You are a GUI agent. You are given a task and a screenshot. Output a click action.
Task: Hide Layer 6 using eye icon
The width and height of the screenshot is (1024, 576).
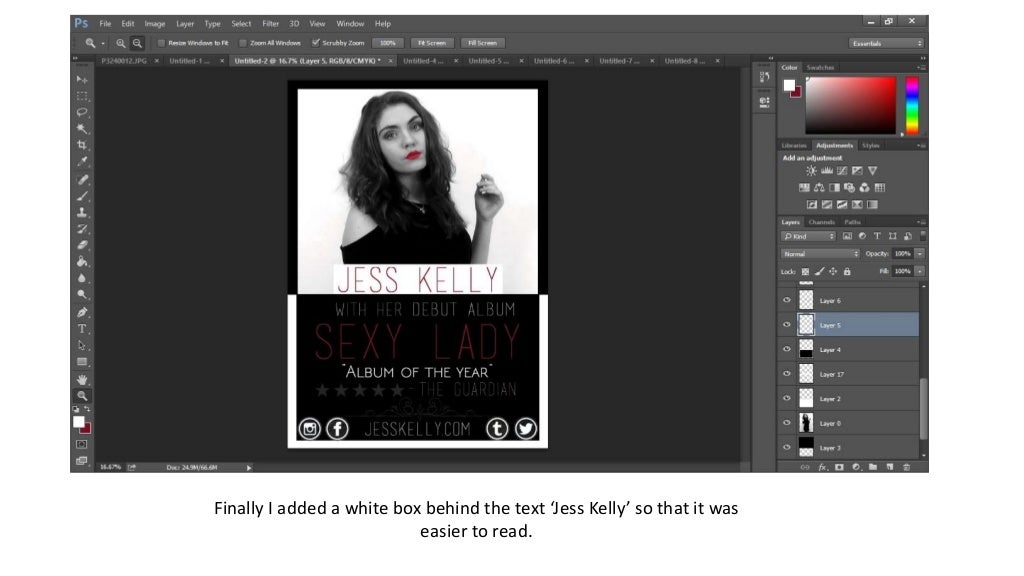tap(787, 300)
